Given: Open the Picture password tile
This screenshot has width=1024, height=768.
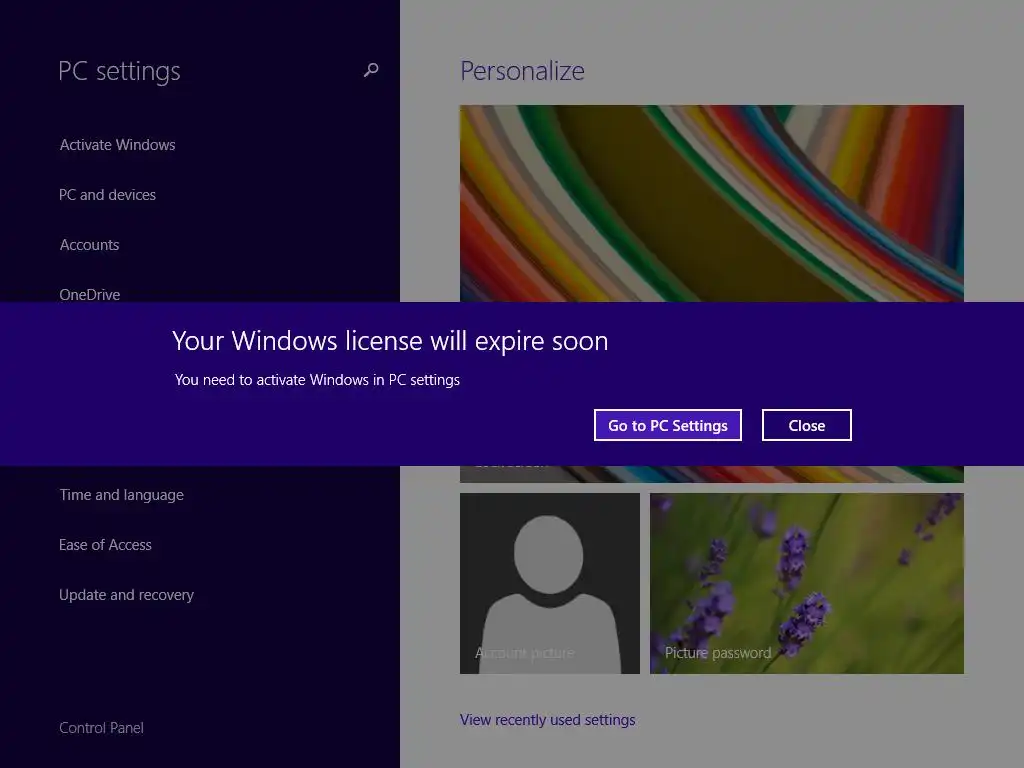Looking at the screenshot, I should click(x=807, y=583).
